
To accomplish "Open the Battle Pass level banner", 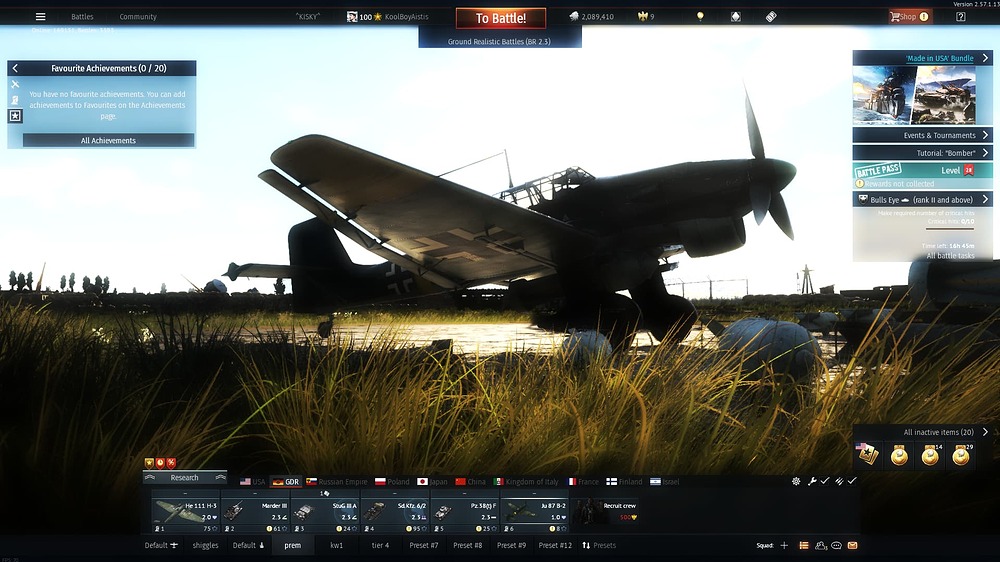I will [x=922, y=170].
